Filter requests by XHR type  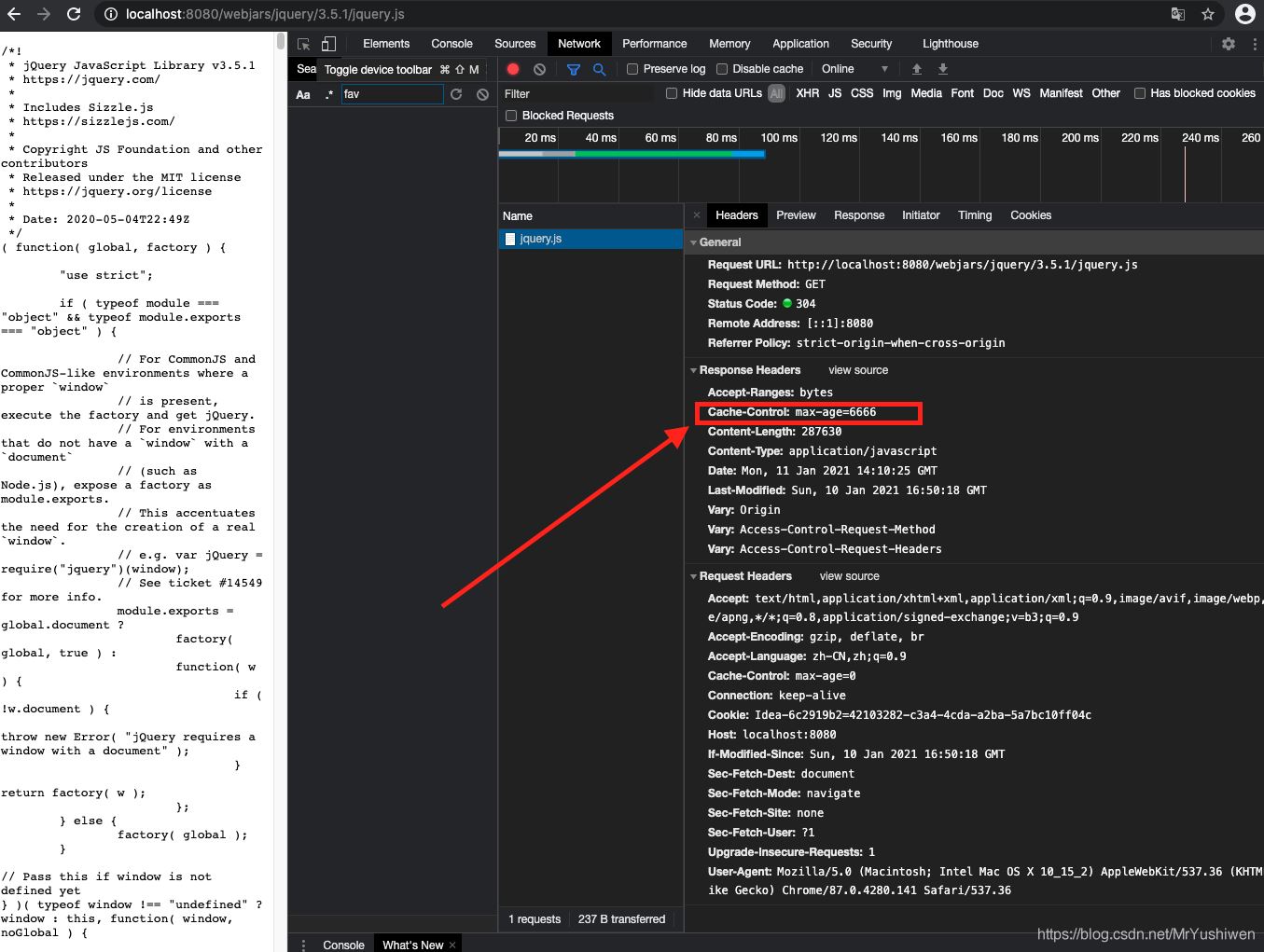point(808,93)
